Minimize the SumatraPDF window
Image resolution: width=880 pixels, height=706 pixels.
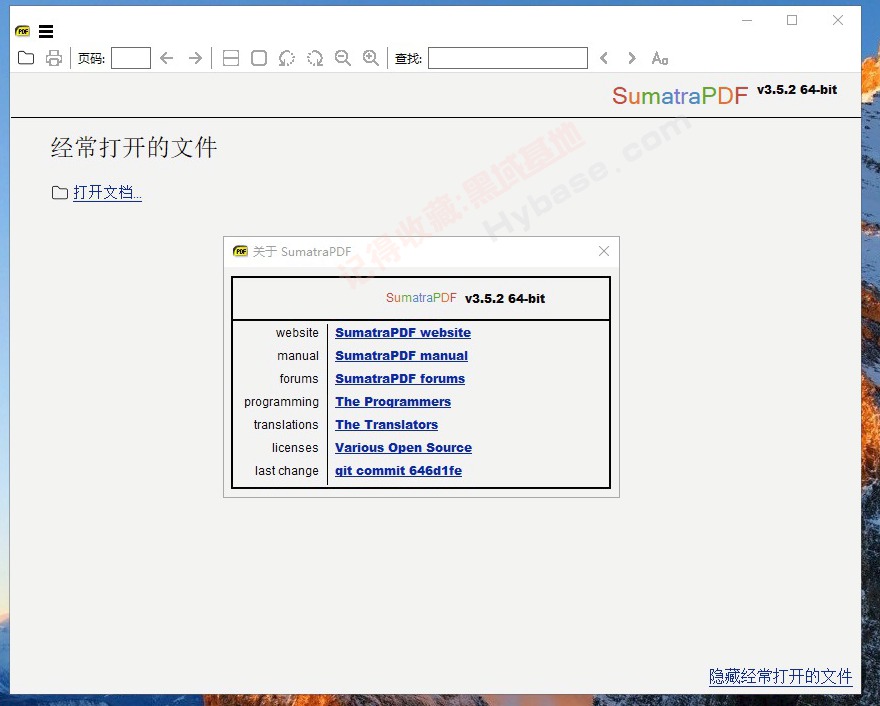pos(747,20)
